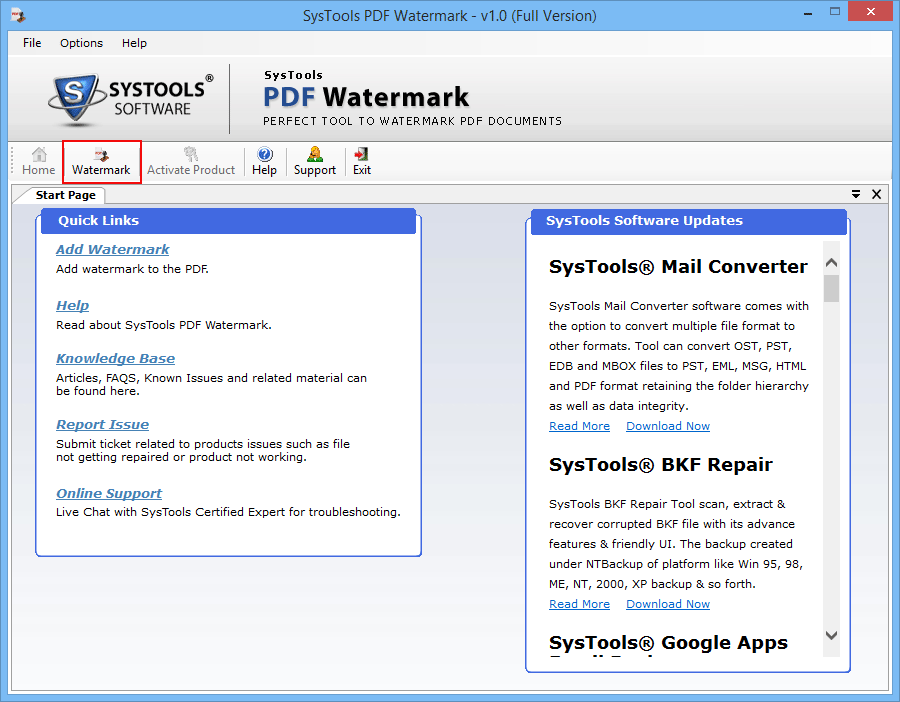Click the Support toolbar icon
Image resolution: width=900 pixels, height=702 pixels.
click(x=315, y=162)
